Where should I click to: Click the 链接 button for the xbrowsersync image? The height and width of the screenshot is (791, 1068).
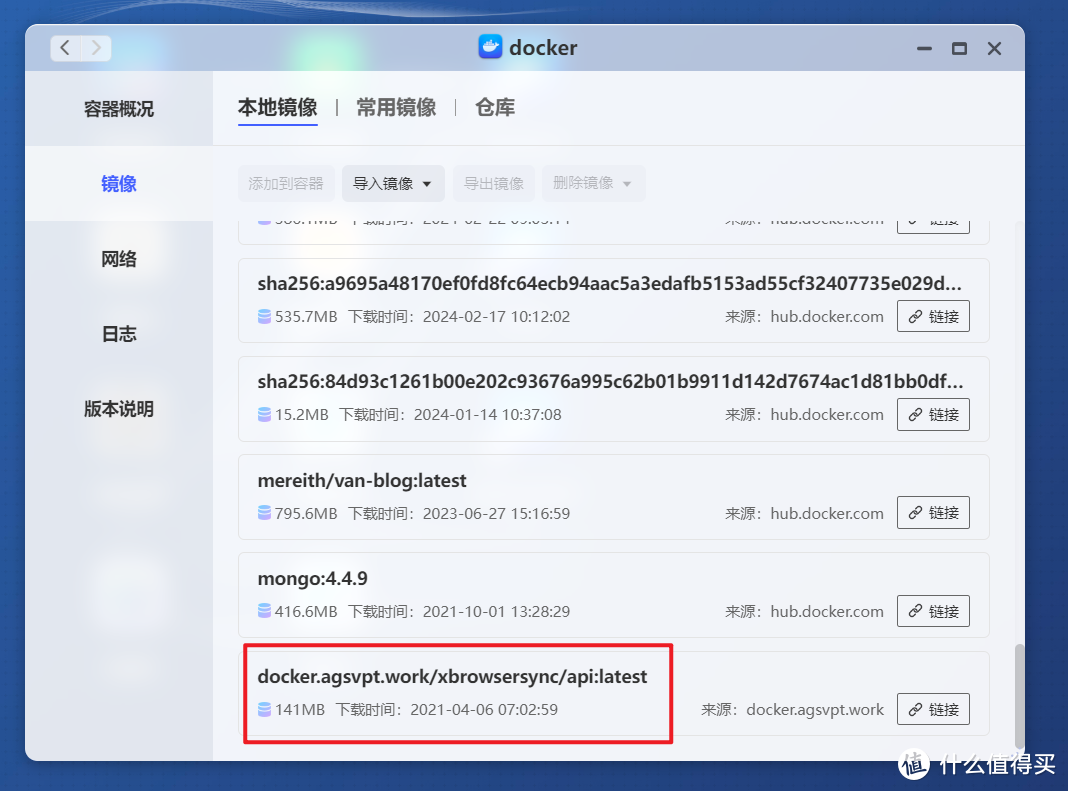(933, 709)
